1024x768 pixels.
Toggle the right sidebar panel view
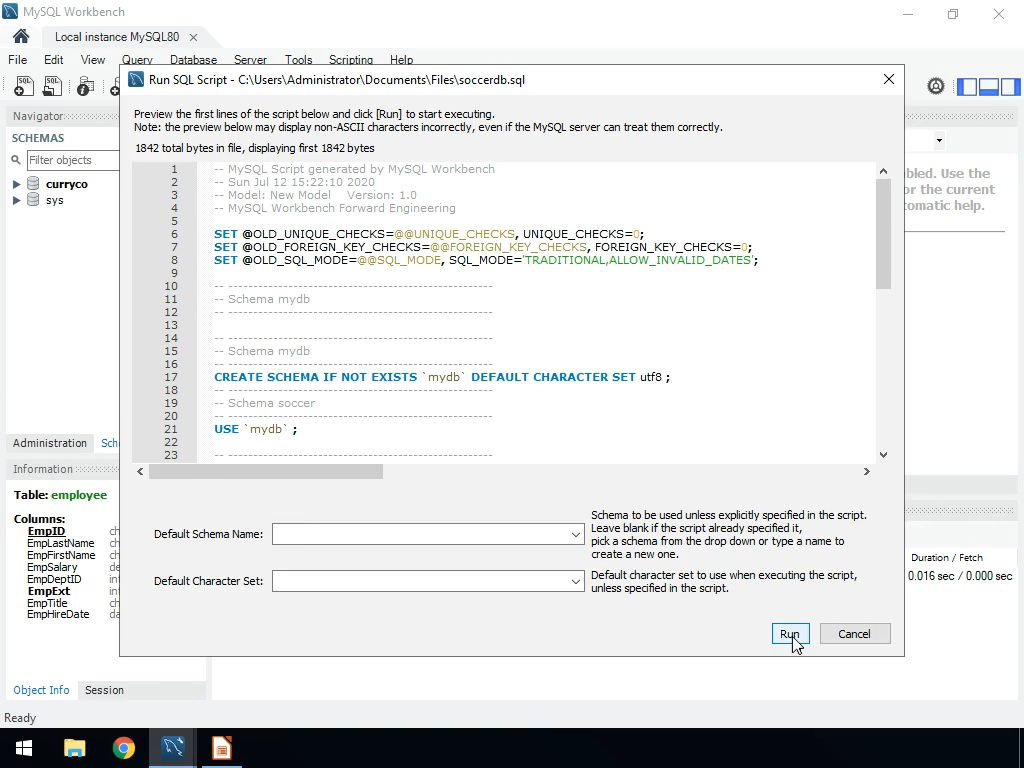(x=1010, y=86)
